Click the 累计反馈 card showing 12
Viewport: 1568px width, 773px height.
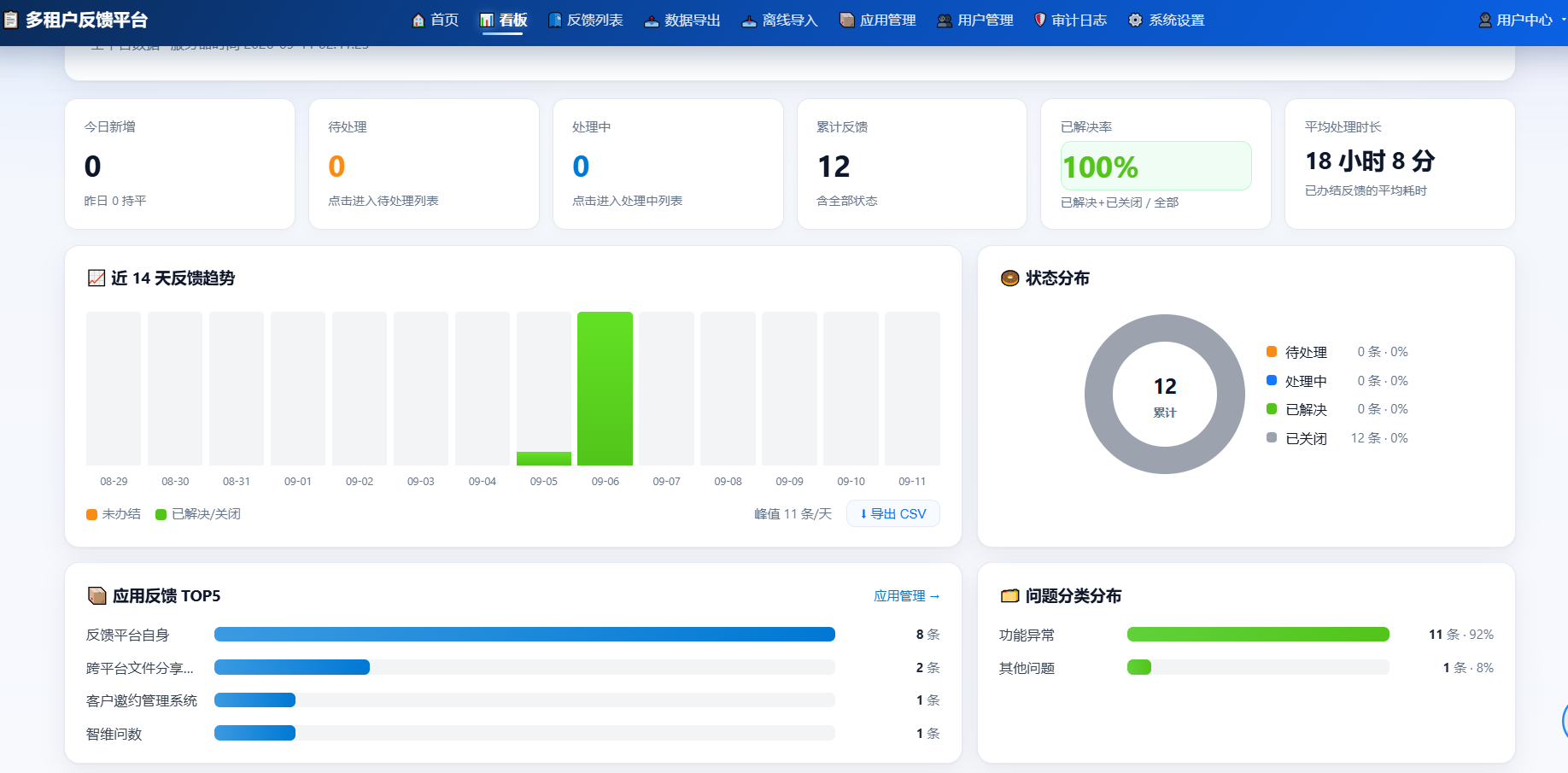(912, 164)
